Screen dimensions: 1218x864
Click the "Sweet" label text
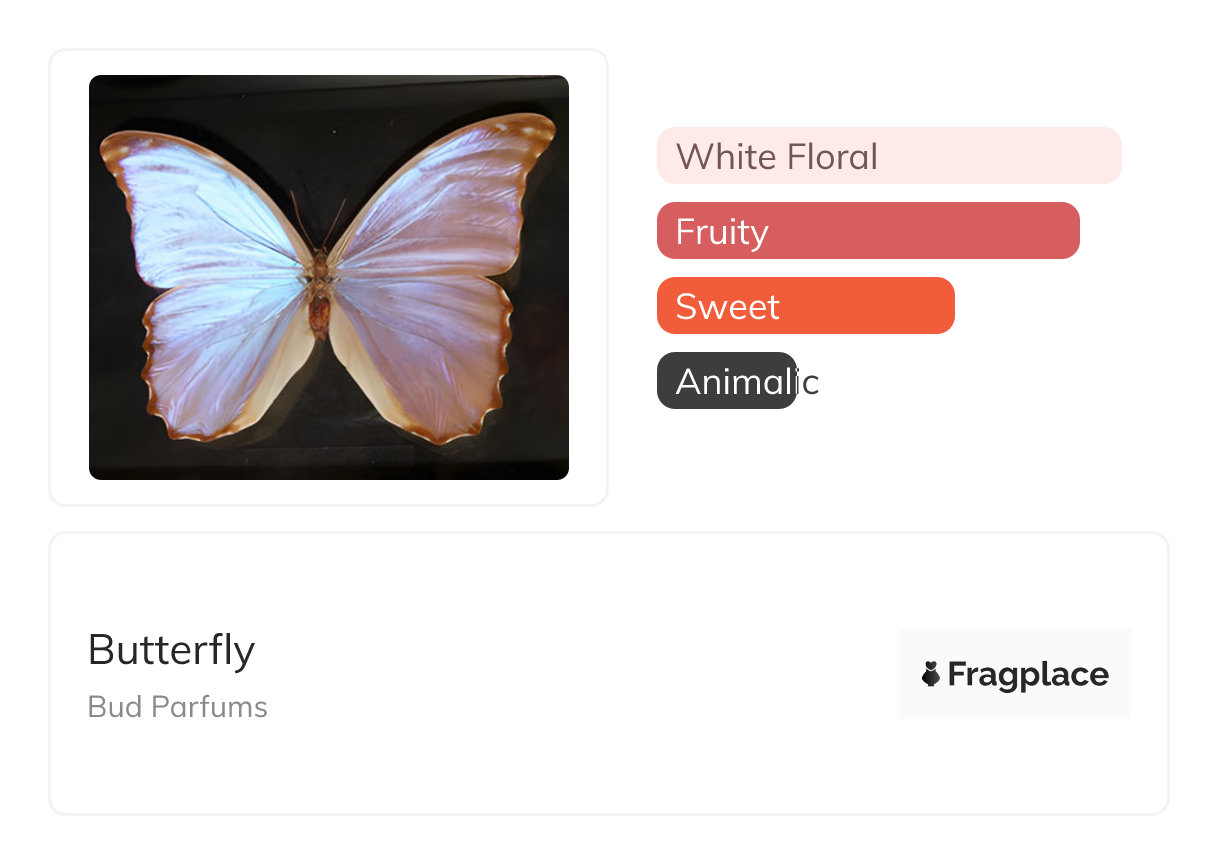727,307
